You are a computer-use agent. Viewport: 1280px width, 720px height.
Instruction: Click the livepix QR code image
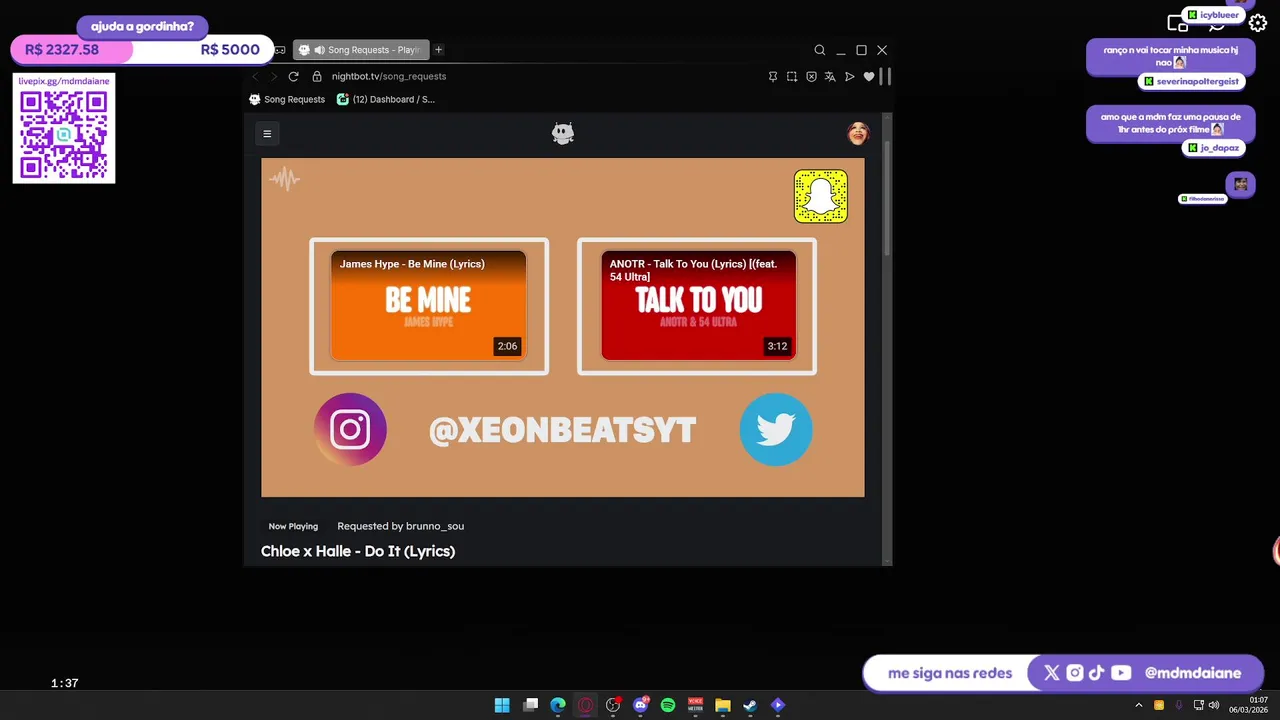[x=64, y=135]
